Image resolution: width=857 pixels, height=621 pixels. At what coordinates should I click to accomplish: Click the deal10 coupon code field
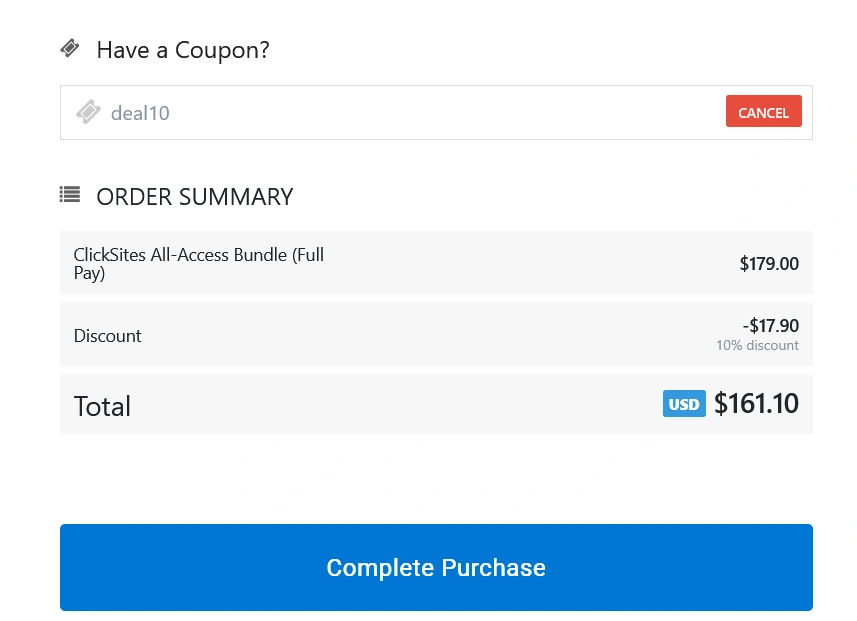tap(300, 113)
